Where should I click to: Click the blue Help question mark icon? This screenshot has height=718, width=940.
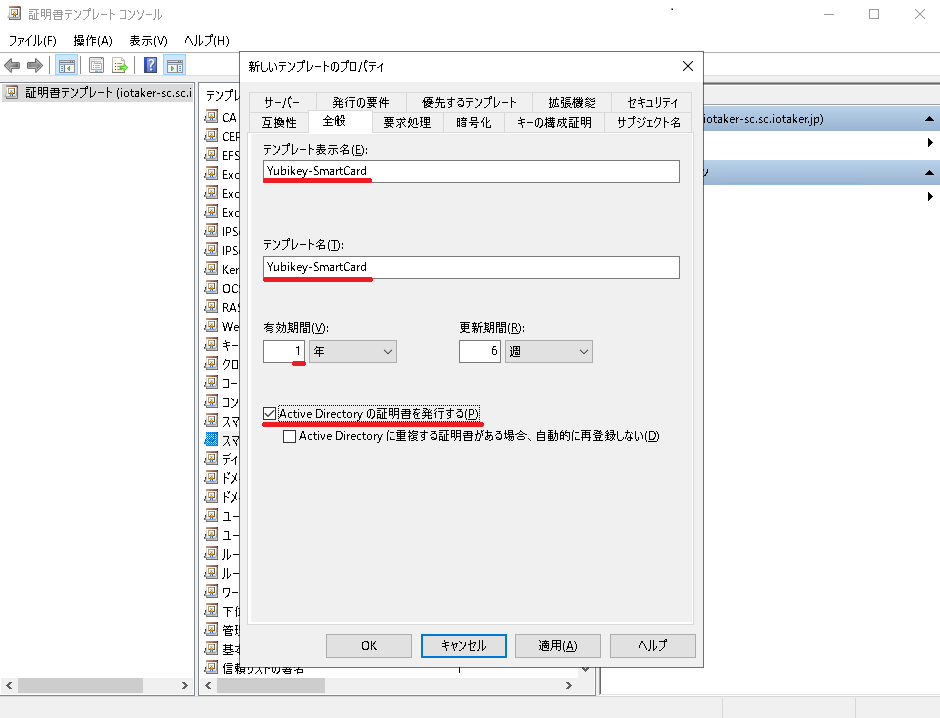pos(150,66)
